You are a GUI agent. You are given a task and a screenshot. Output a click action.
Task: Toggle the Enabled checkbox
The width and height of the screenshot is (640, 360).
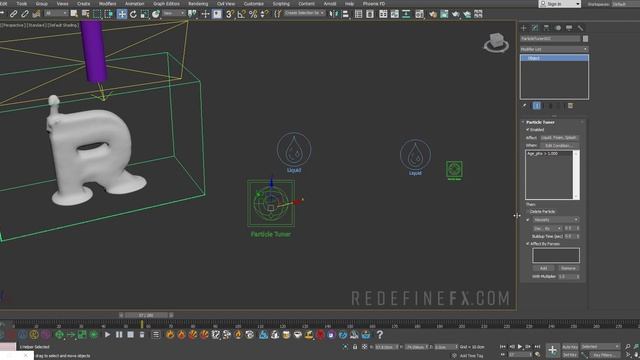tap(527, 129)
